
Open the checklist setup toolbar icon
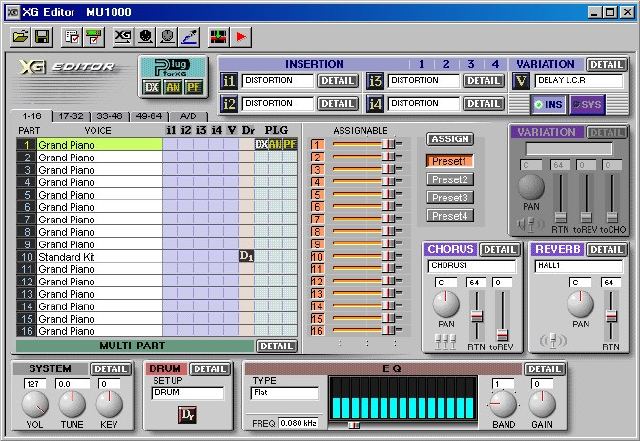[72, 37]
